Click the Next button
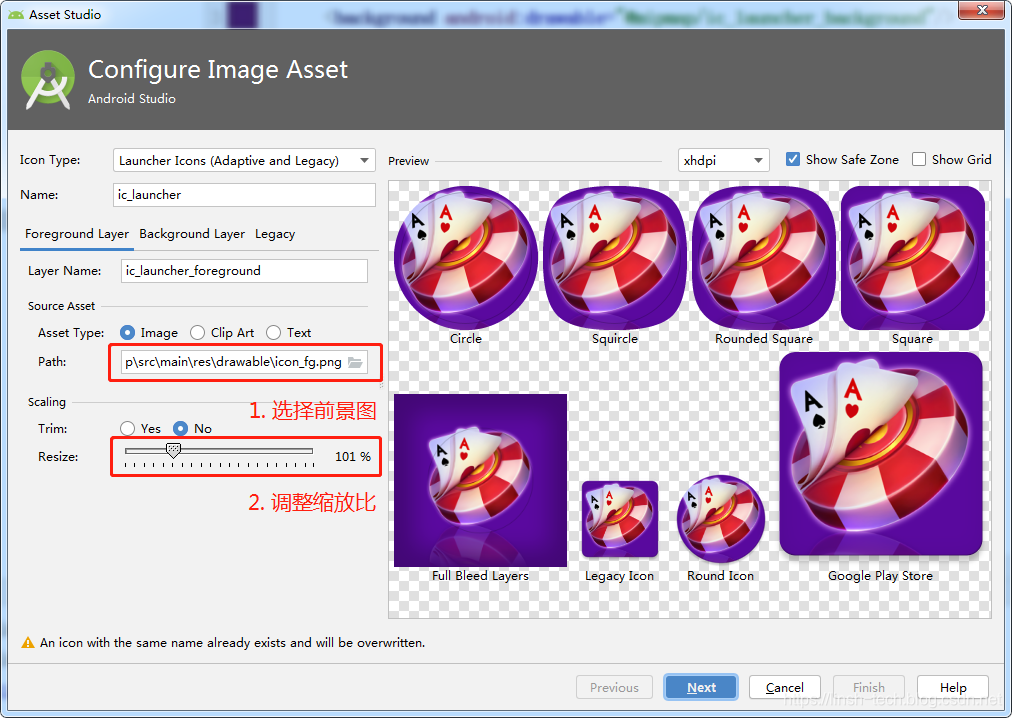This screenshot has width=1012, height=718. click(701, 688)
